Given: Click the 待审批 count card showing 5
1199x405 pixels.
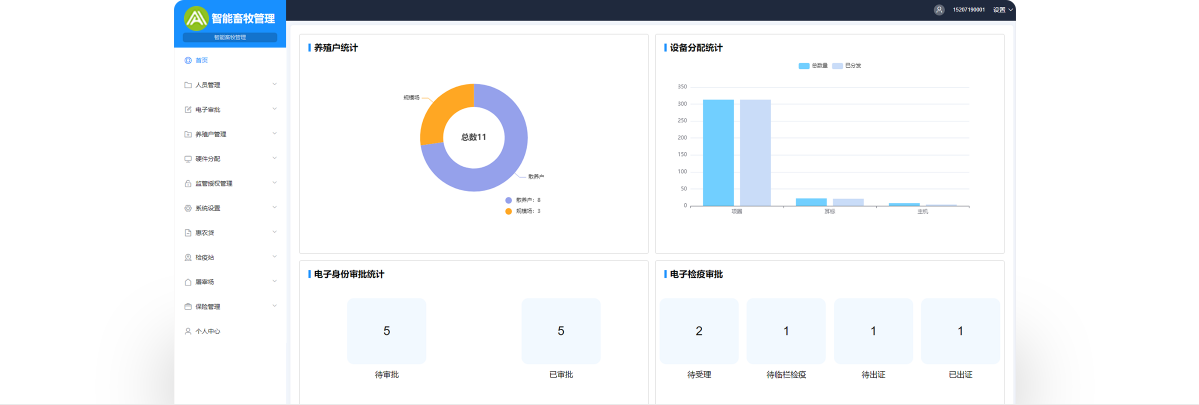Looking at the screenshot, I should pyautogui.click(x=386, y=331).
